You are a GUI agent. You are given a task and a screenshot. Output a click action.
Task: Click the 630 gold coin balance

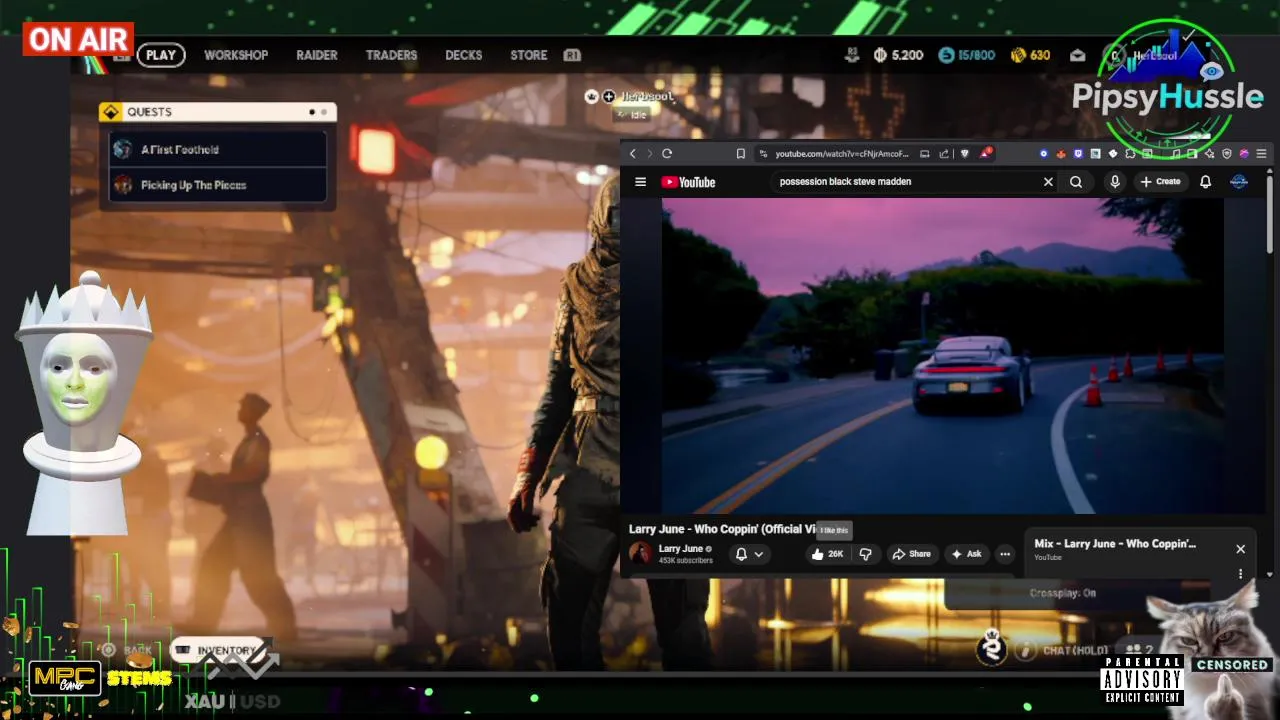tap(1030, 55)
